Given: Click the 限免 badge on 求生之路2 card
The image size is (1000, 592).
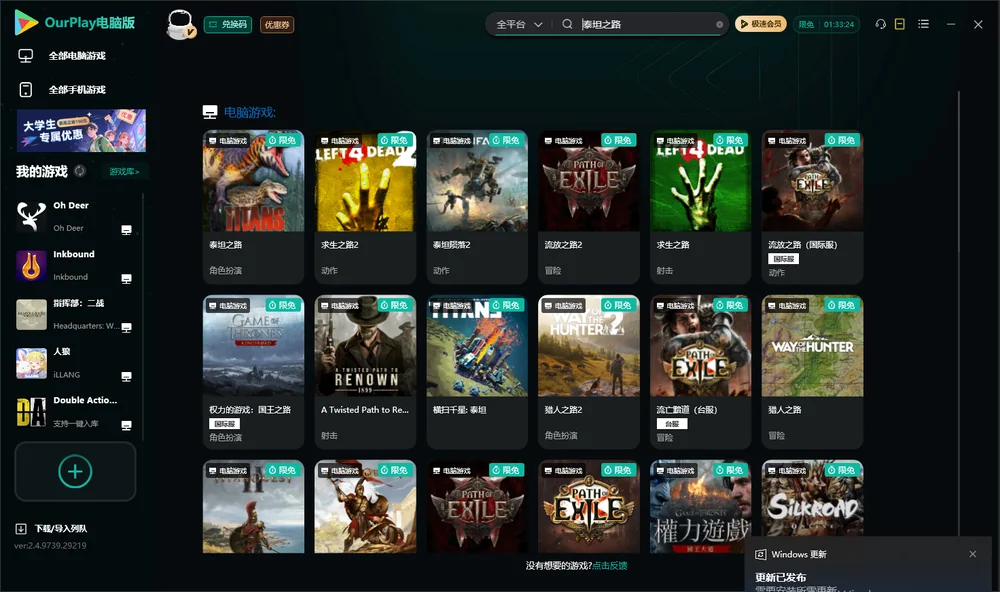Looking at the screenshot, I should pos(395,140).
